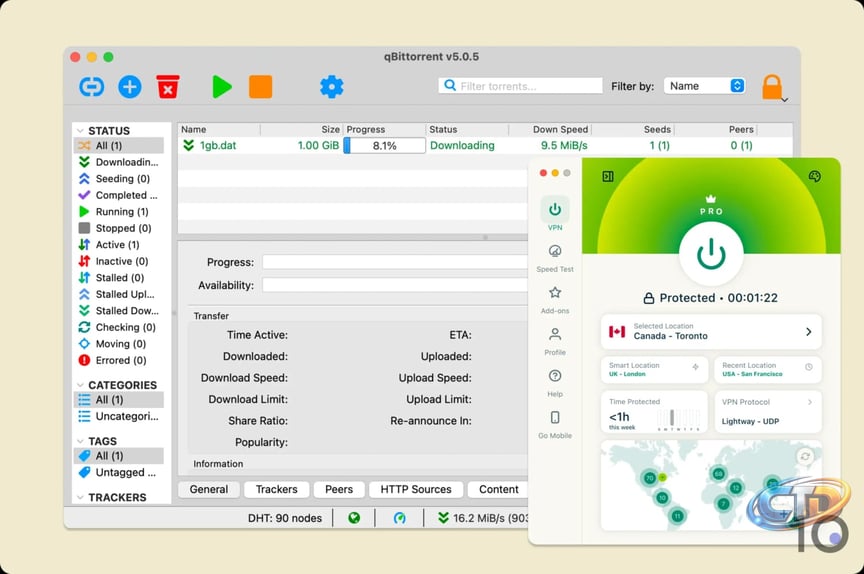This screenshot has width=864, height=574.
Task: Click the download speed 16.2 MiB/s indicator
Action: pyautogui.click(x=483, y=518)
